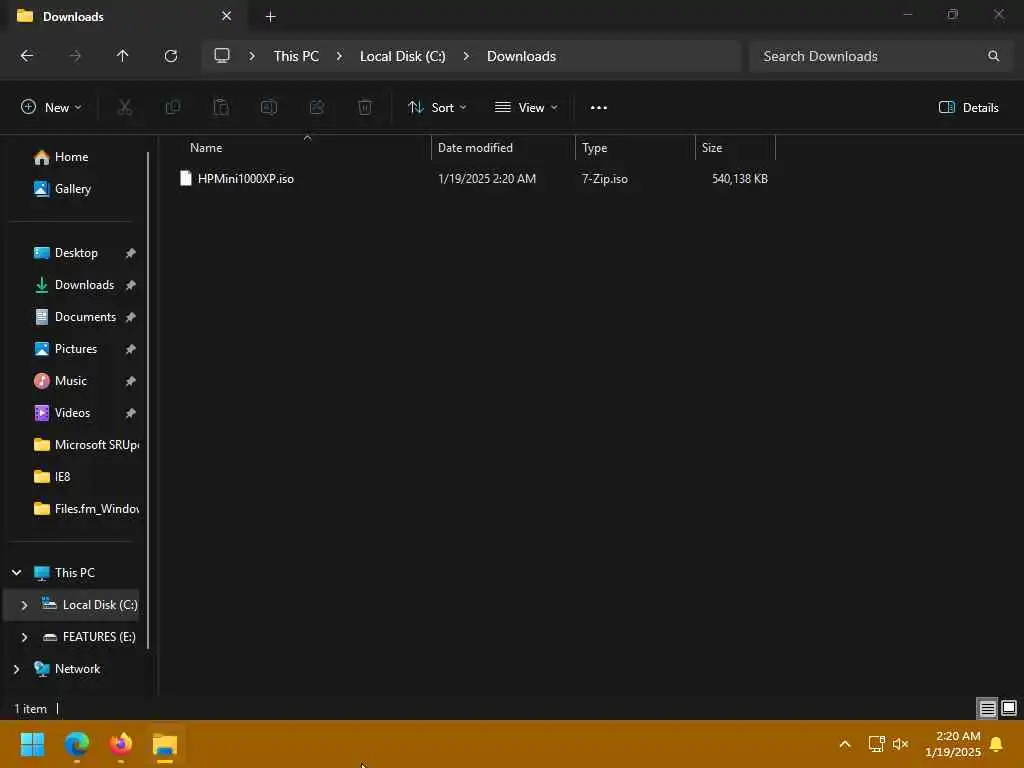Click the Rename icon in toolbar

pyautogui.click(x=269, y=107)
